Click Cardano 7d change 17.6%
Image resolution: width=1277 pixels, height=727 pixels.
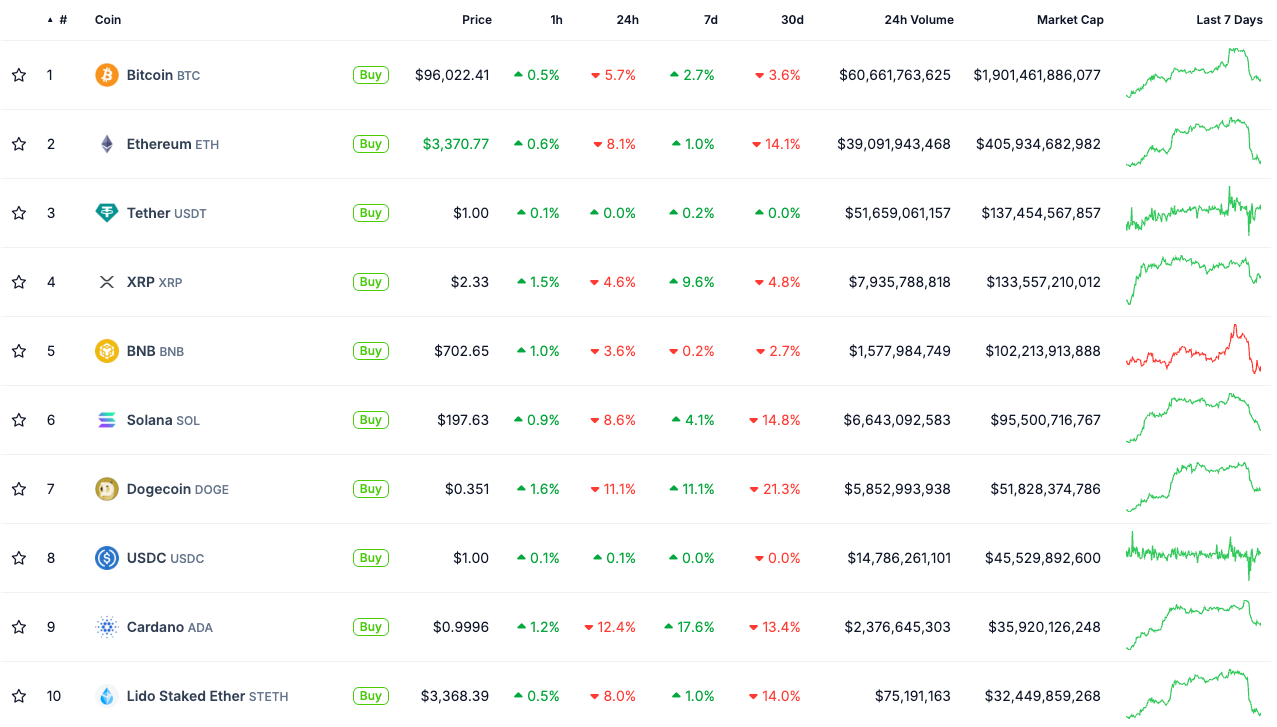pyautogui.click(x=690, y=627)
